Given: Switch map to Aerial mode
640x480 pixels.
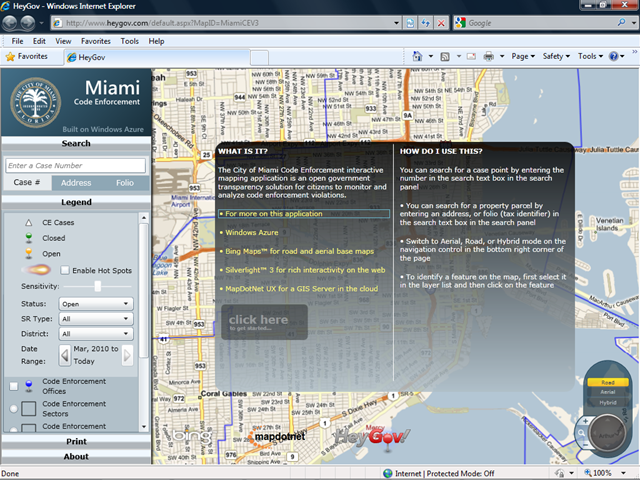Looking at the screenshot, I should (x=608, y=392).
